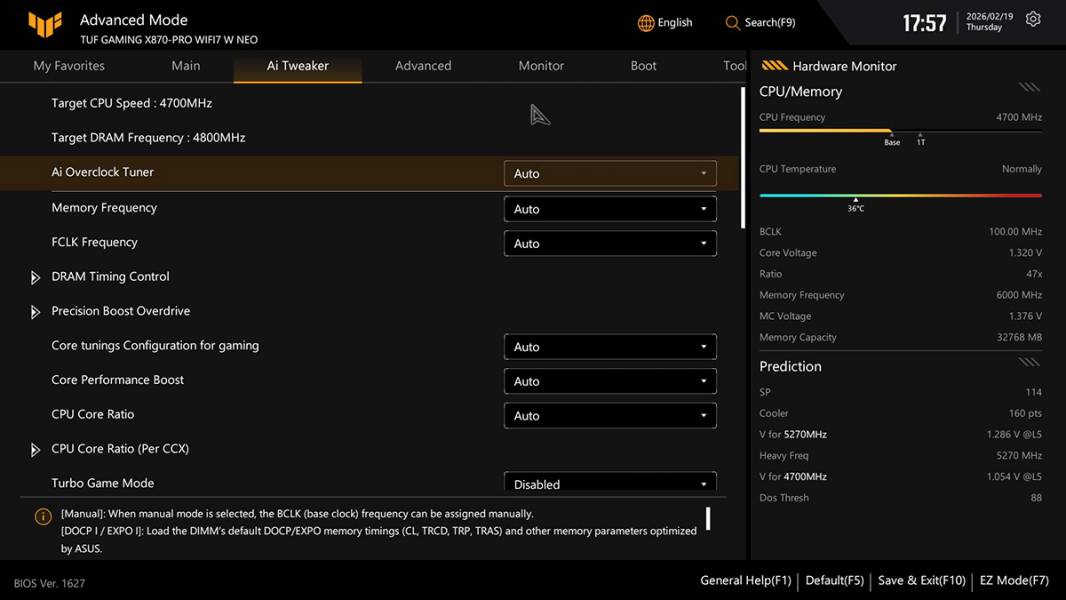1066x600 pixels.
Task: Open the Turbo Game Mode dropdown
Action: 610,484
